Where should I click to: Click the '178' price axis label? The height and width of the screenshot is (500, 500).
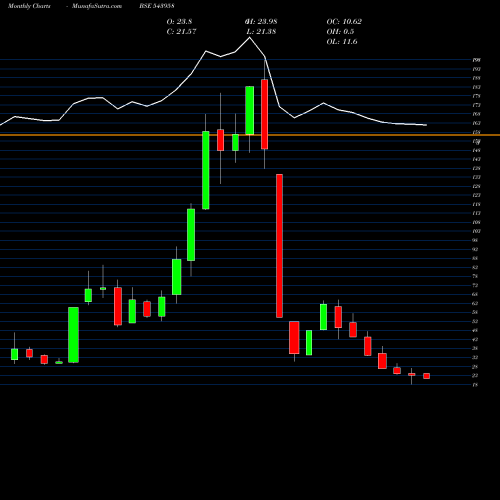click(x=476, y=96)
